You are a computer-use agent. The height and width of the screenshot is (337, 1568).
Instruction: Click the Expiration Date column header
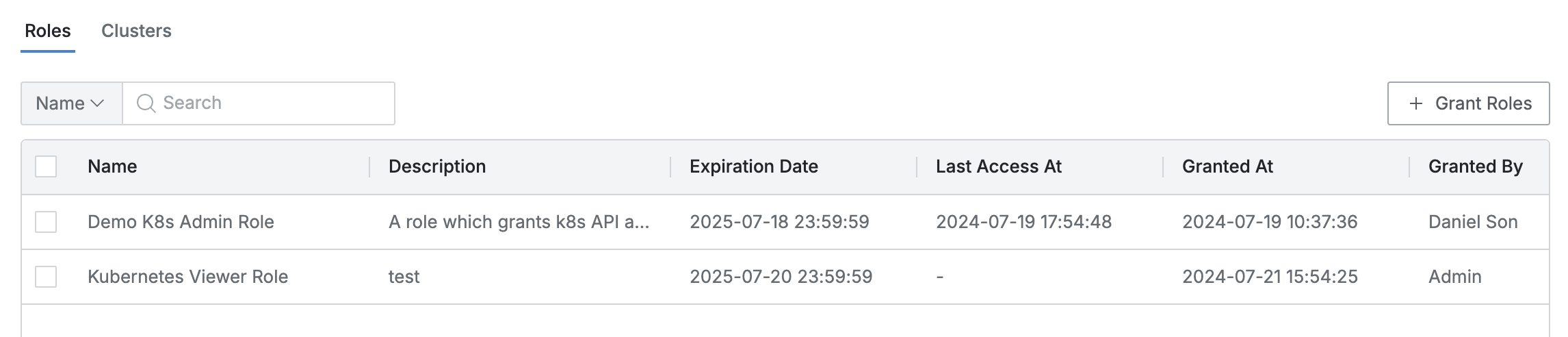[x=753, y=166]
